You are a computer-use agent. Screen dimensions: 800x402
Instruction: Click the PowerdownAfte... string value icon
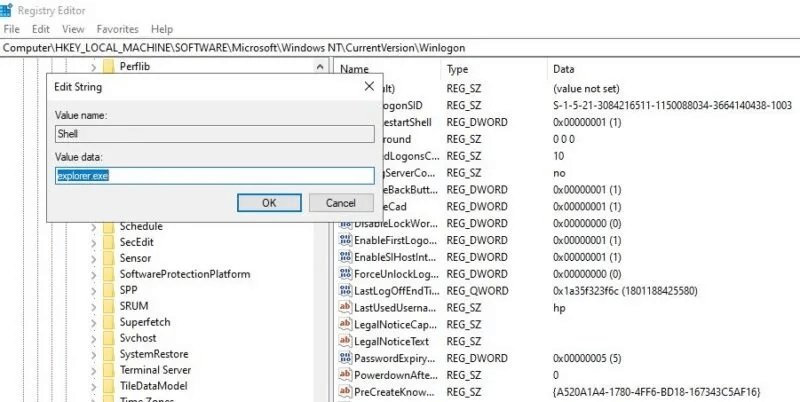tap(345, 375)
